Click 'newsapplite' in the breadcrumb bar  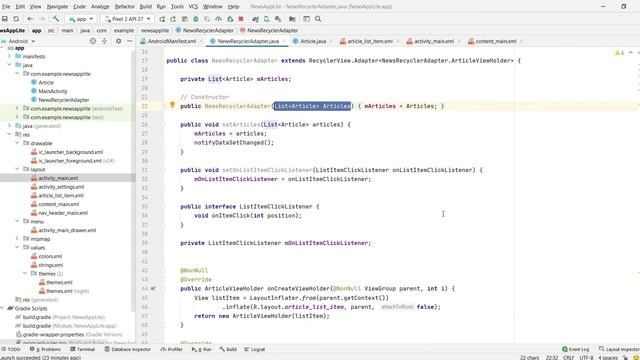click(x=155, y=31)
